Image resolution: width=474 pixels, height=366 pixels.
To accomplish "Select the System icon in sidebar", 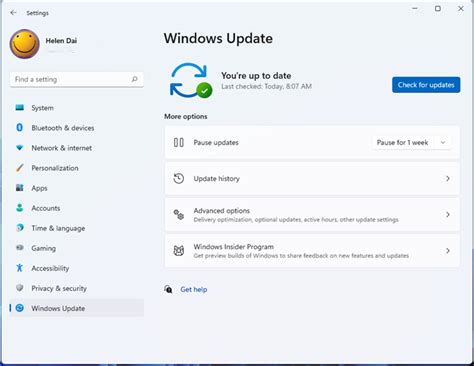I will point(20,107).
